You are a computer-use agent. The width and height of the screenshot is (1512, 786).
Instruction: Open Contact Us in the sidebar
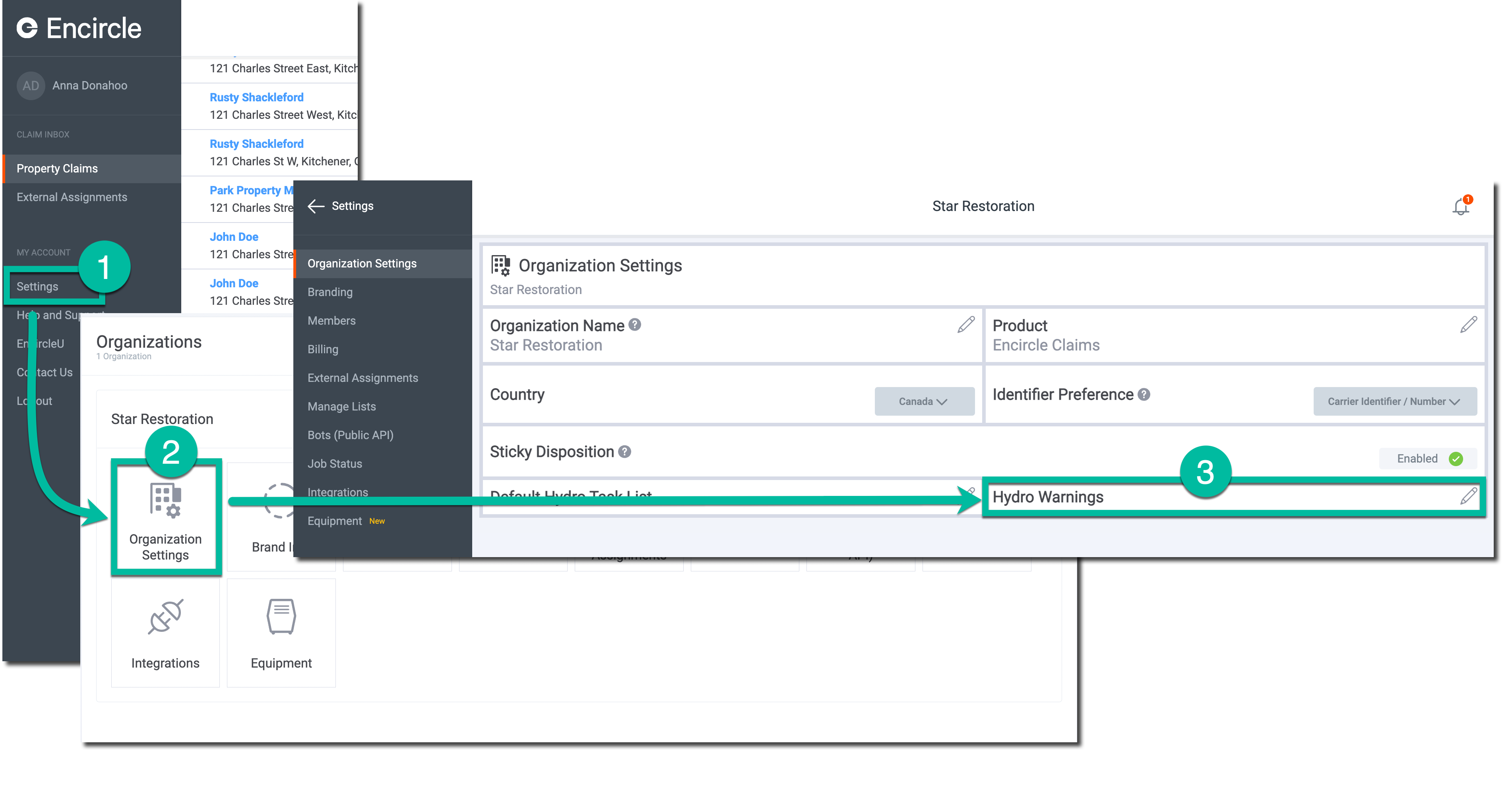click(x=45, y=372)
